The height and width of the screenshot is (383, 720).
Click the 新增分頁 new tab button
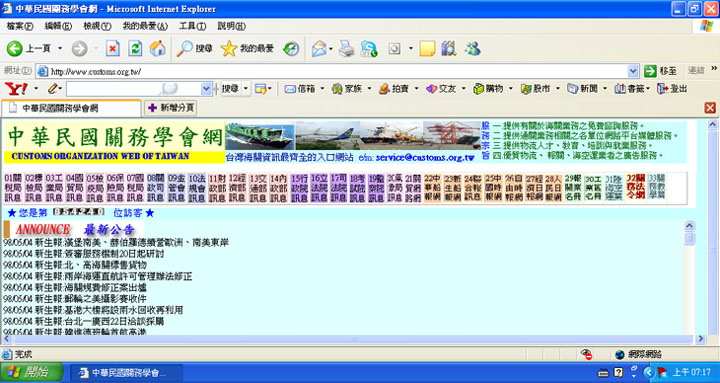[x=171, y=108]
